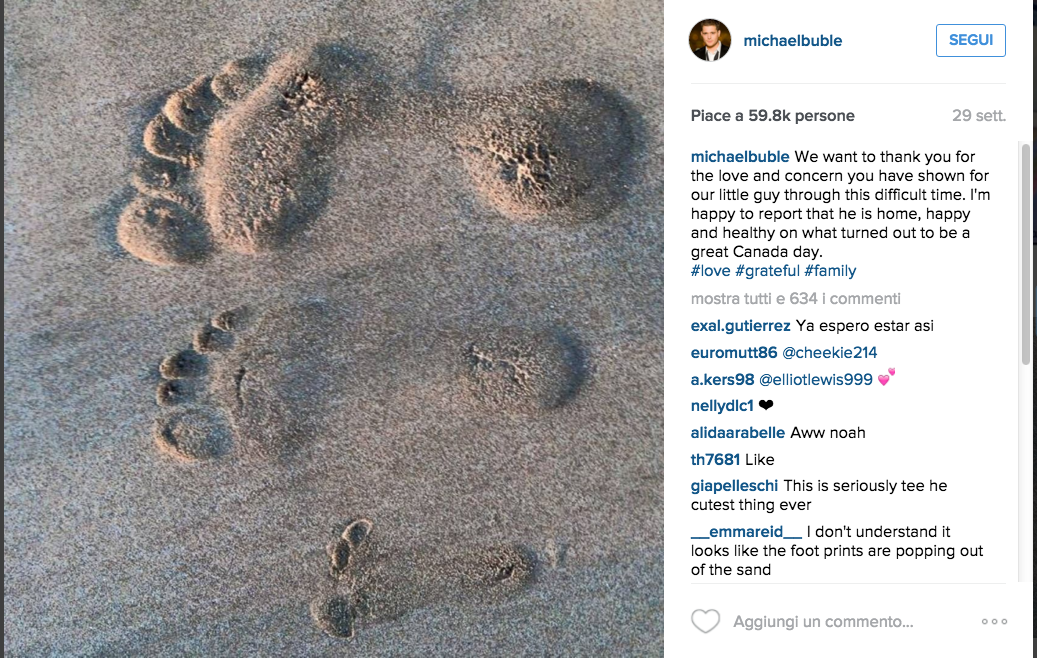Click the '29 sett.' post timestamp
Image resolution: width=1037 pixels, height=658 pixels.
pos(978,116)
